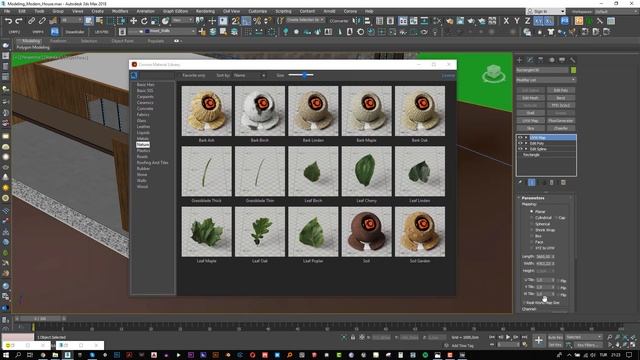Screen dimensions: 640x360
Task: Open the Modifiers menu
Action: coord(120,11)
